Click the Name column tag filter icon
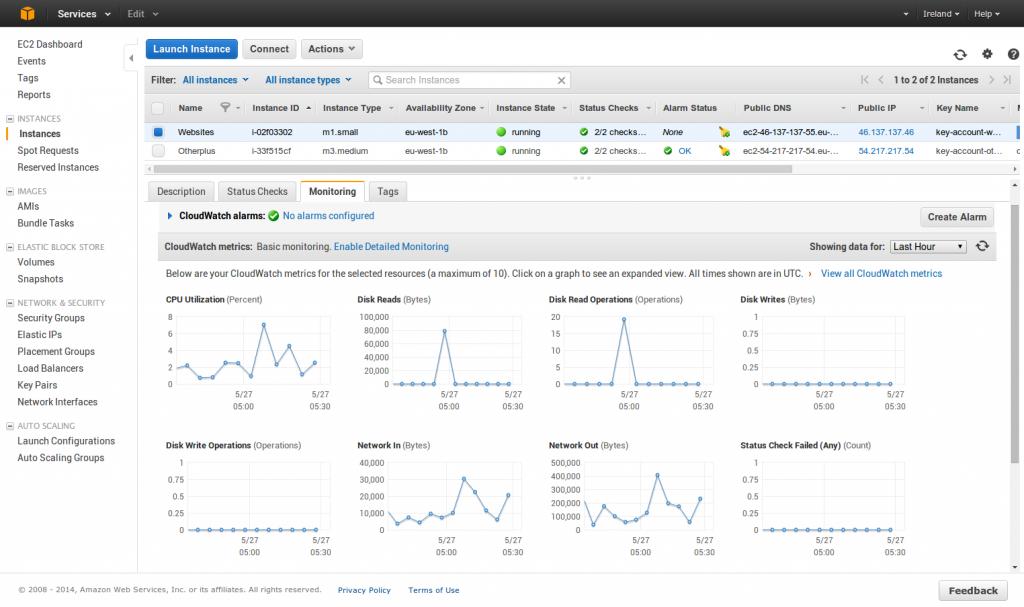 225,107
